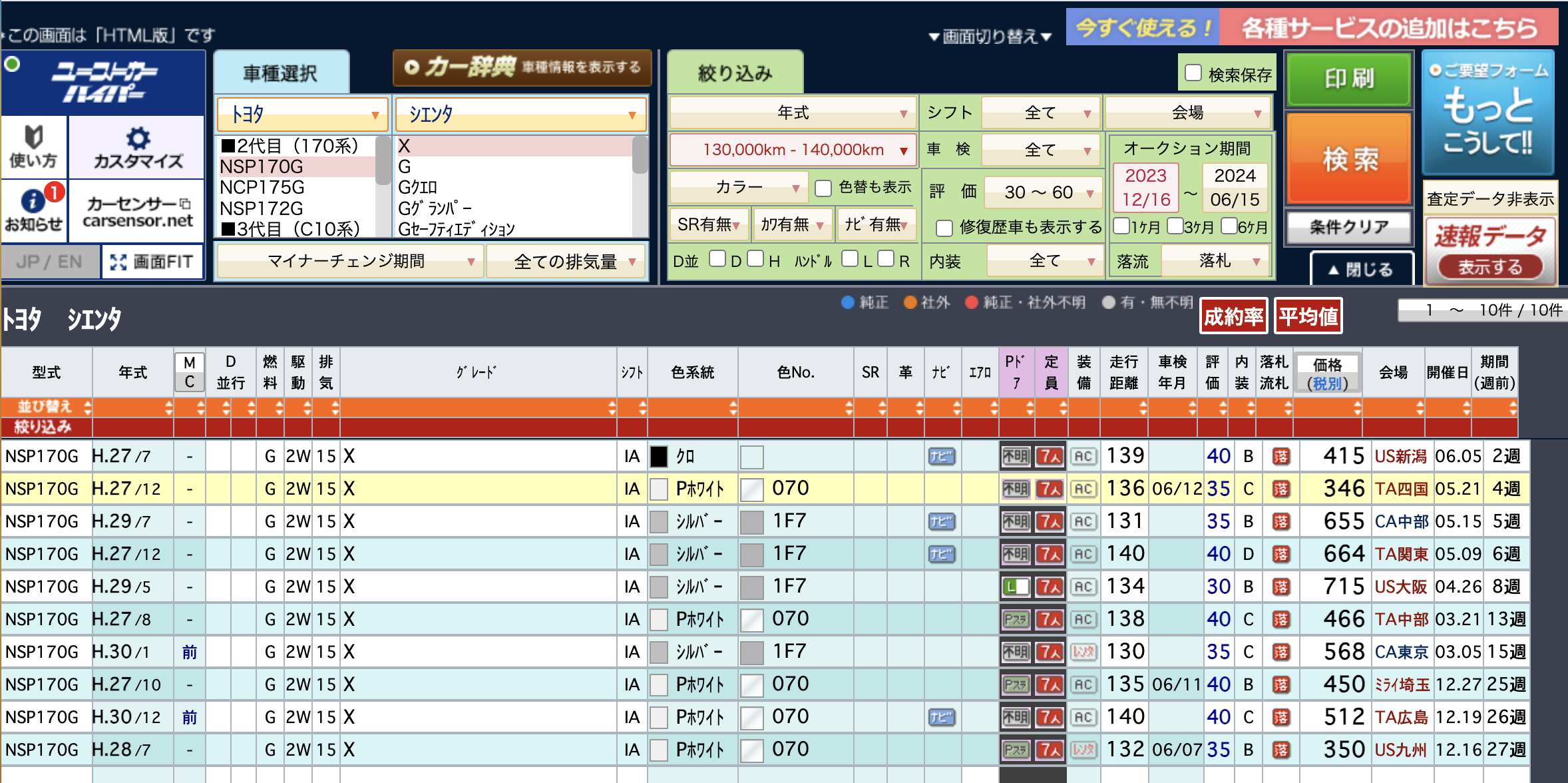Click the L badge in the US大阪 row
Image resolution: width=1568 pixels, height=783 pixels.
[x=1016, y=587]
